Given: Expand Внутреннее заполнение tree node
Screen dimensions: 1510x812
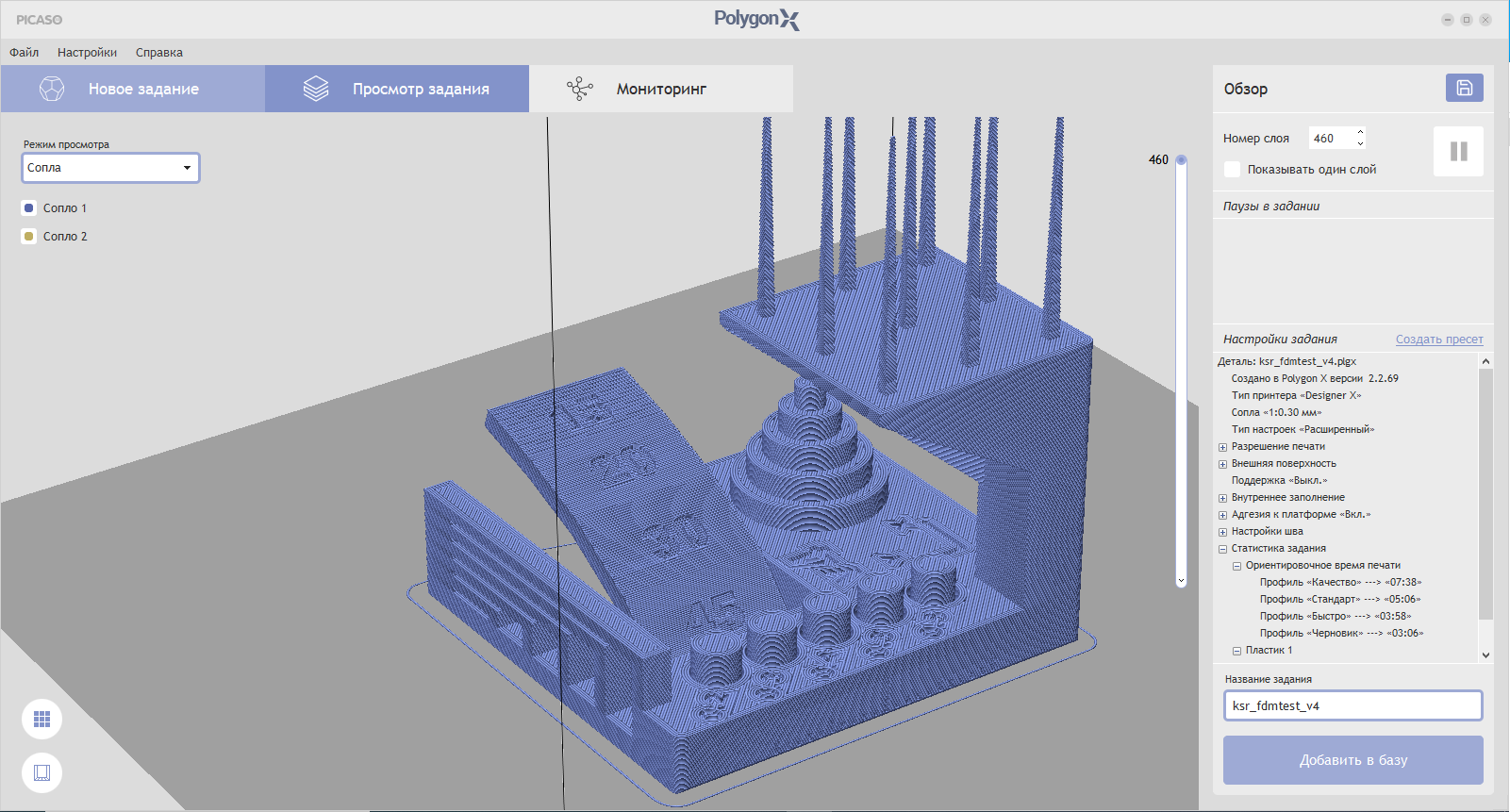Looking at the screenshot, I should (1222, 498).
